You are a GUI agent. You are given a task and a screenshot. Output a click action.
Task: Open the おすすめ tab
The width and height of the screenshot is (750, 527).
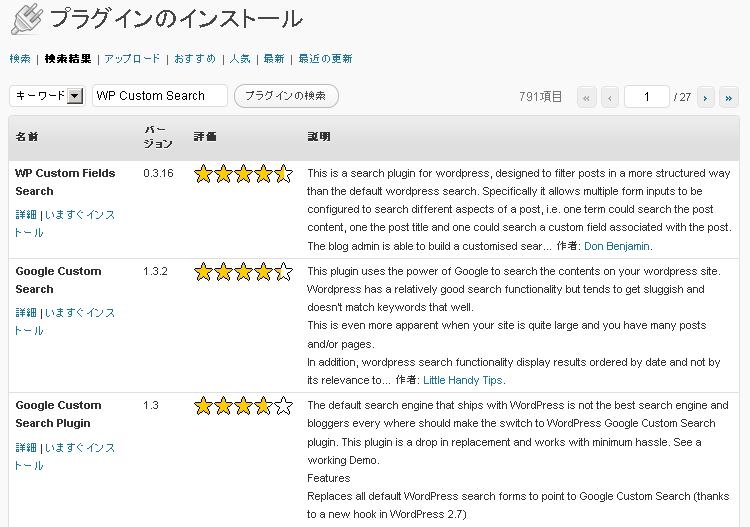click(x=195, y=59)
